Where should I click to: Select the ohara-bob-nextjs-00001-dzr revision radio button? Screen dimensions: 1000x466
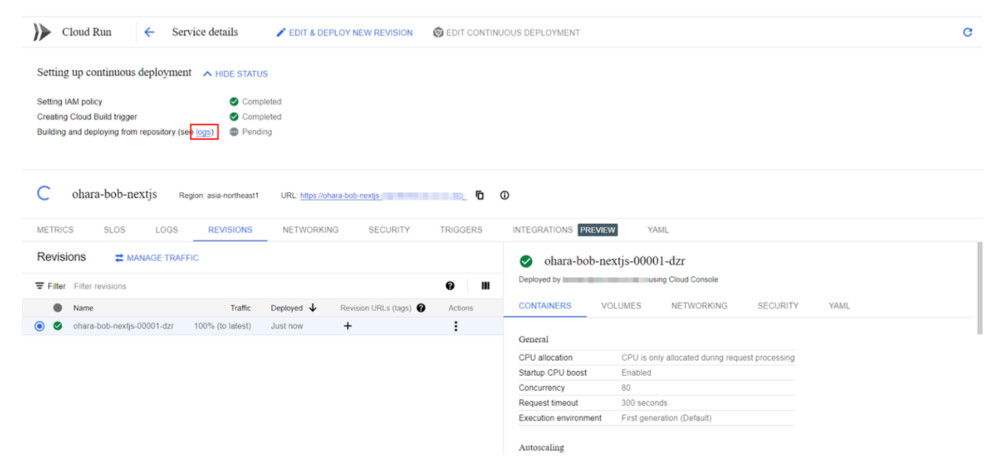[40, 326]
